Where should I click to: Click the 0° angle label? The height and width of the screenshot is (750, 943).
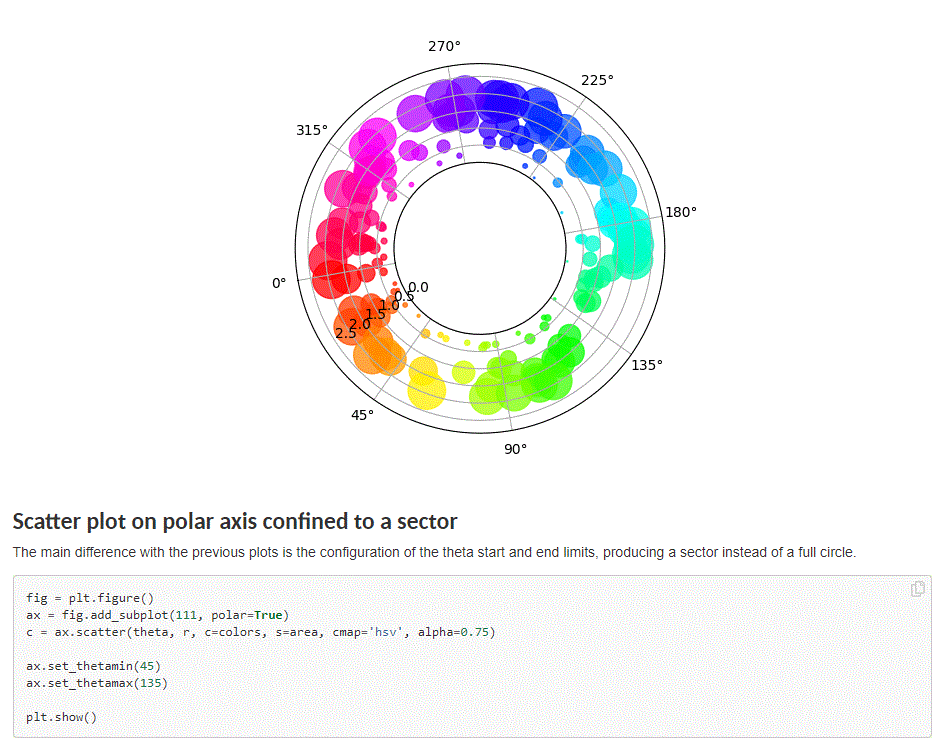279,283
